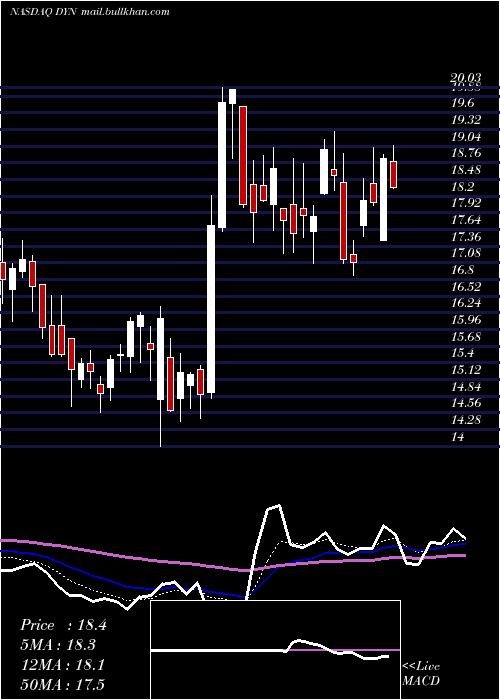
Task: Click the Price : 18.4 readout
Action: [63, 625]
